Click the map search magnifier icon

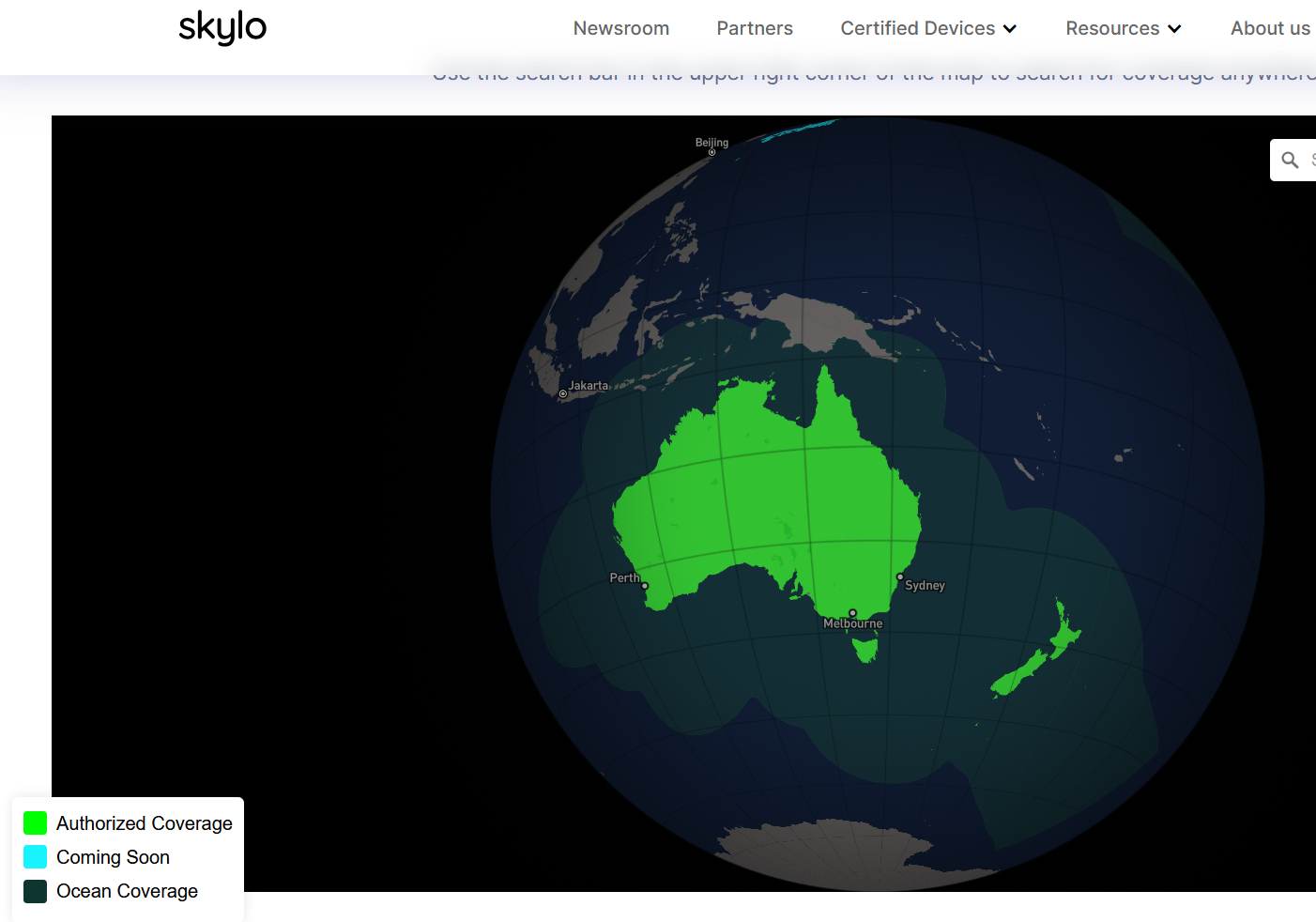coord(1291,161)
